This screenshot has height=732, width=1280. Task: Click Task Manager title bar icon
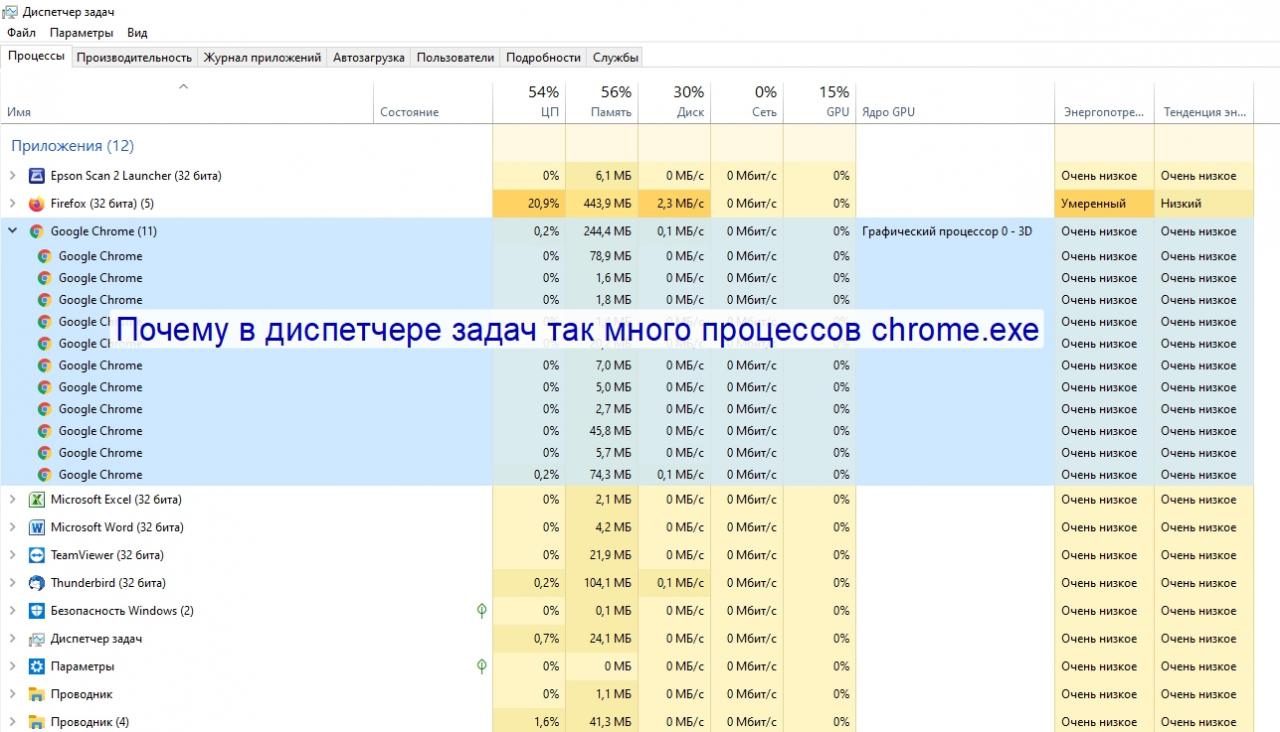(x=10, y=12)
